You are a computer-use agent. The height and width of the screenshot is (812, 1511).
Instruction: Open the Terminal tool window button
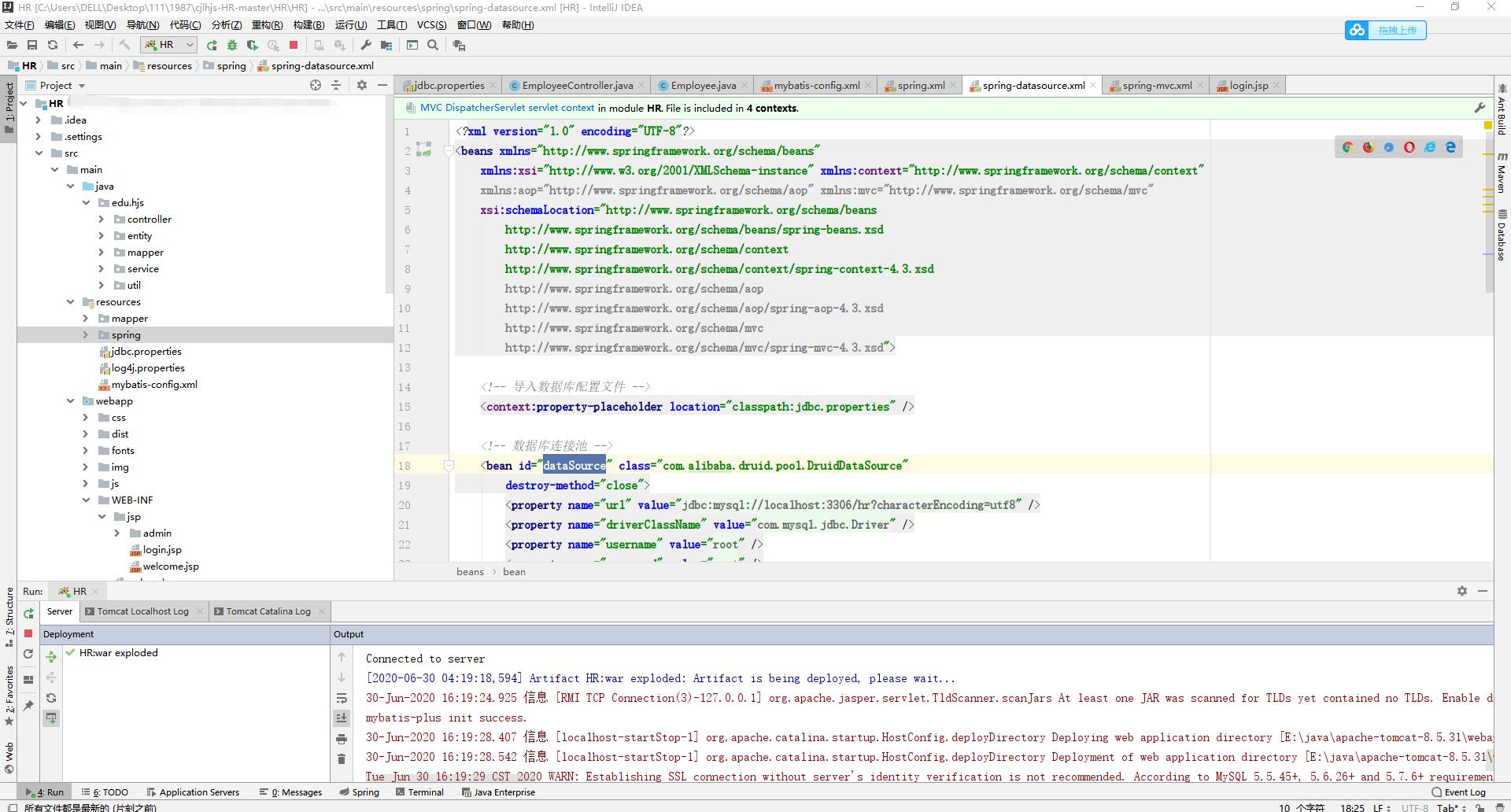pos(425,792)
